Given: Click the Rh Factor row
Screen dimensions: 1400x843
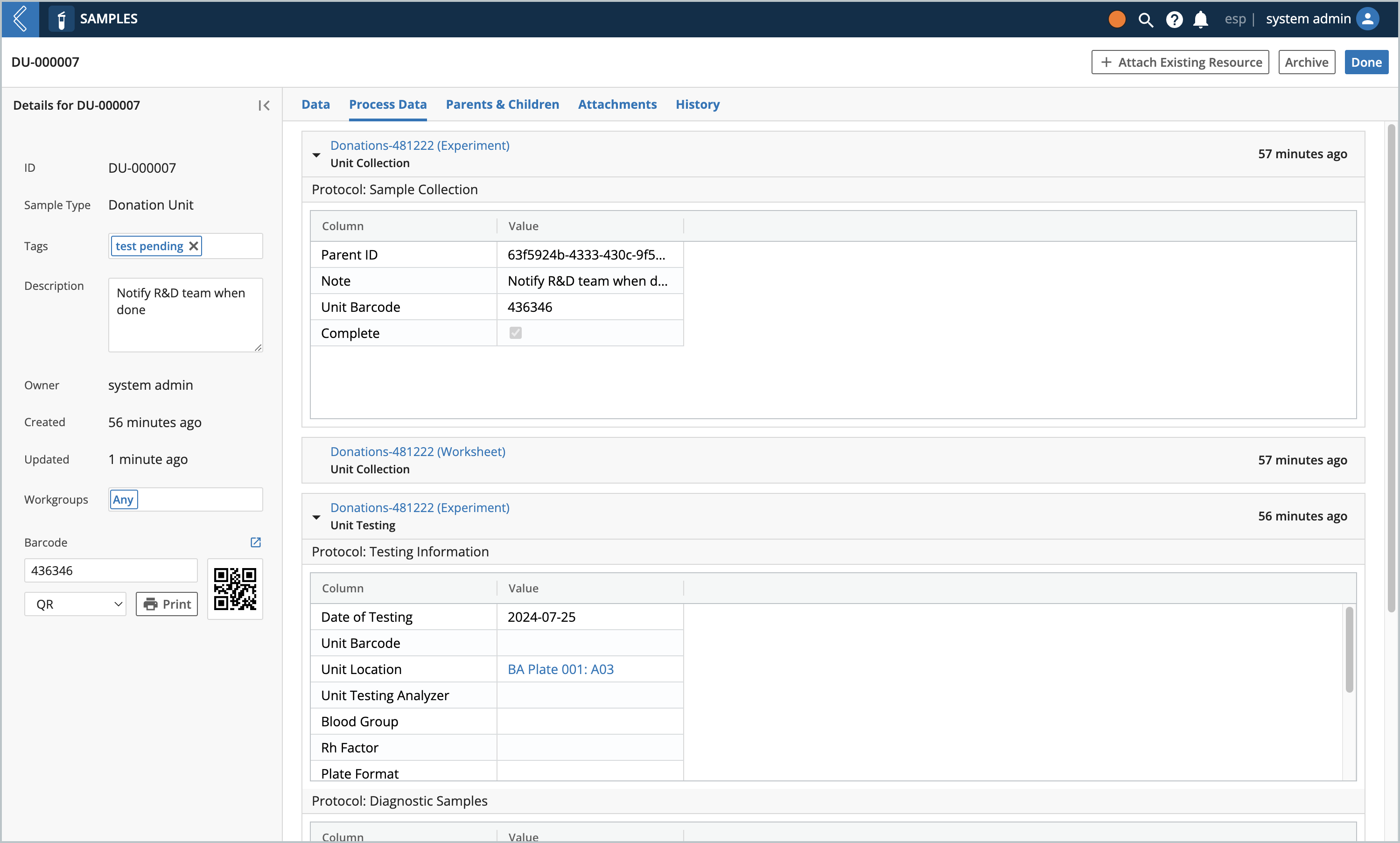Looking at the screenshot, I should pyautogui.click(x=497, y=748).
